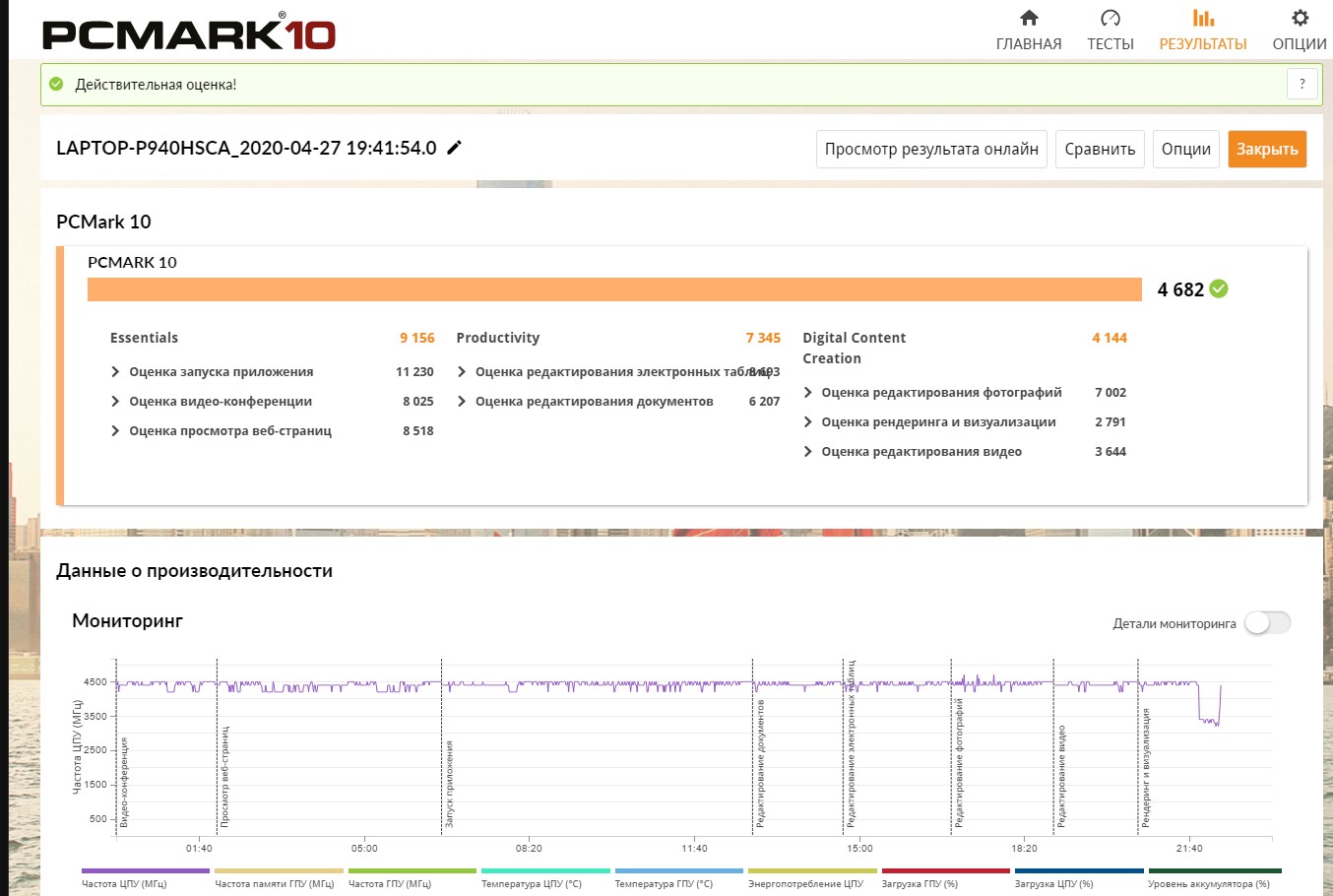
Task: Click the Действительная оценка! message
Action: [156, 85]
